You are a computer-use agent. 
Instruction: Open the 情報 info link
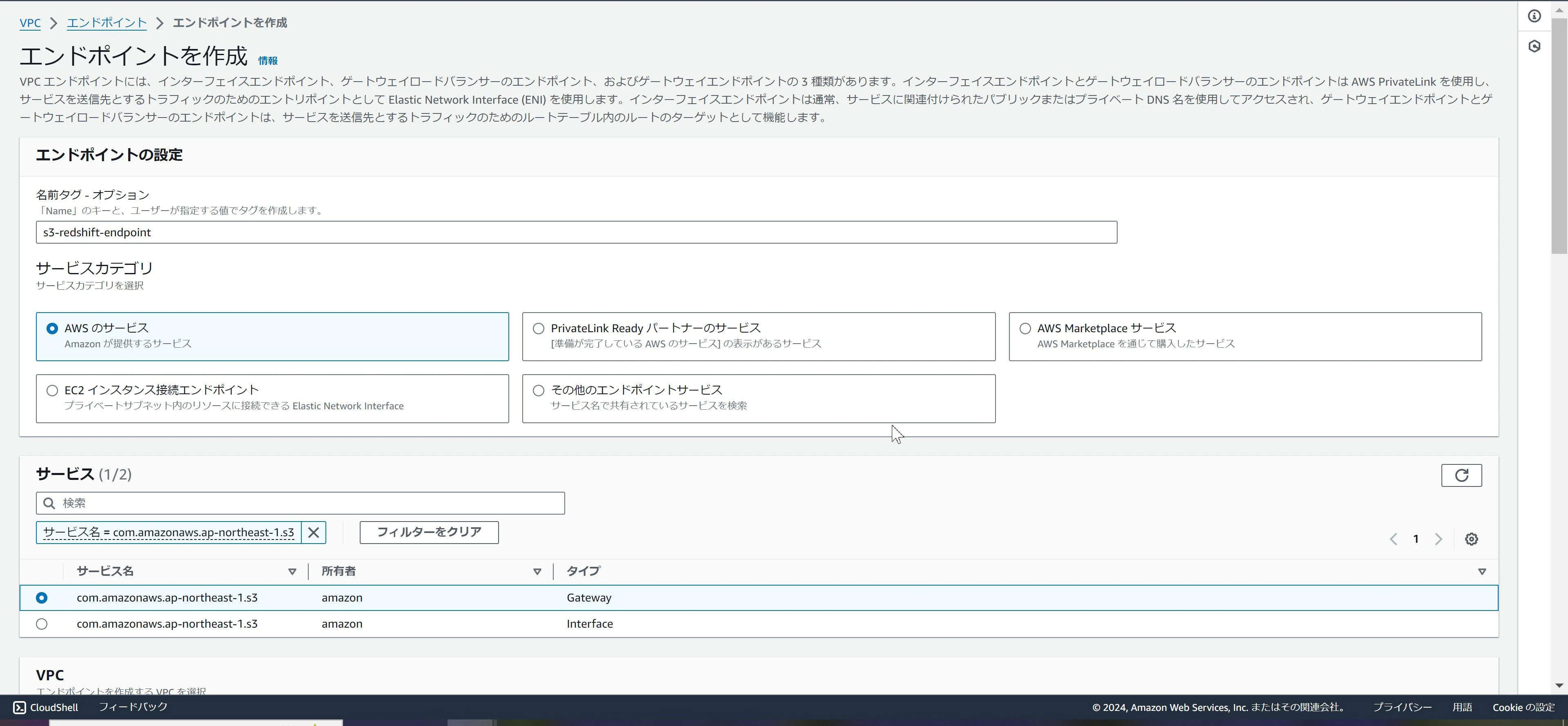point(268,60)
